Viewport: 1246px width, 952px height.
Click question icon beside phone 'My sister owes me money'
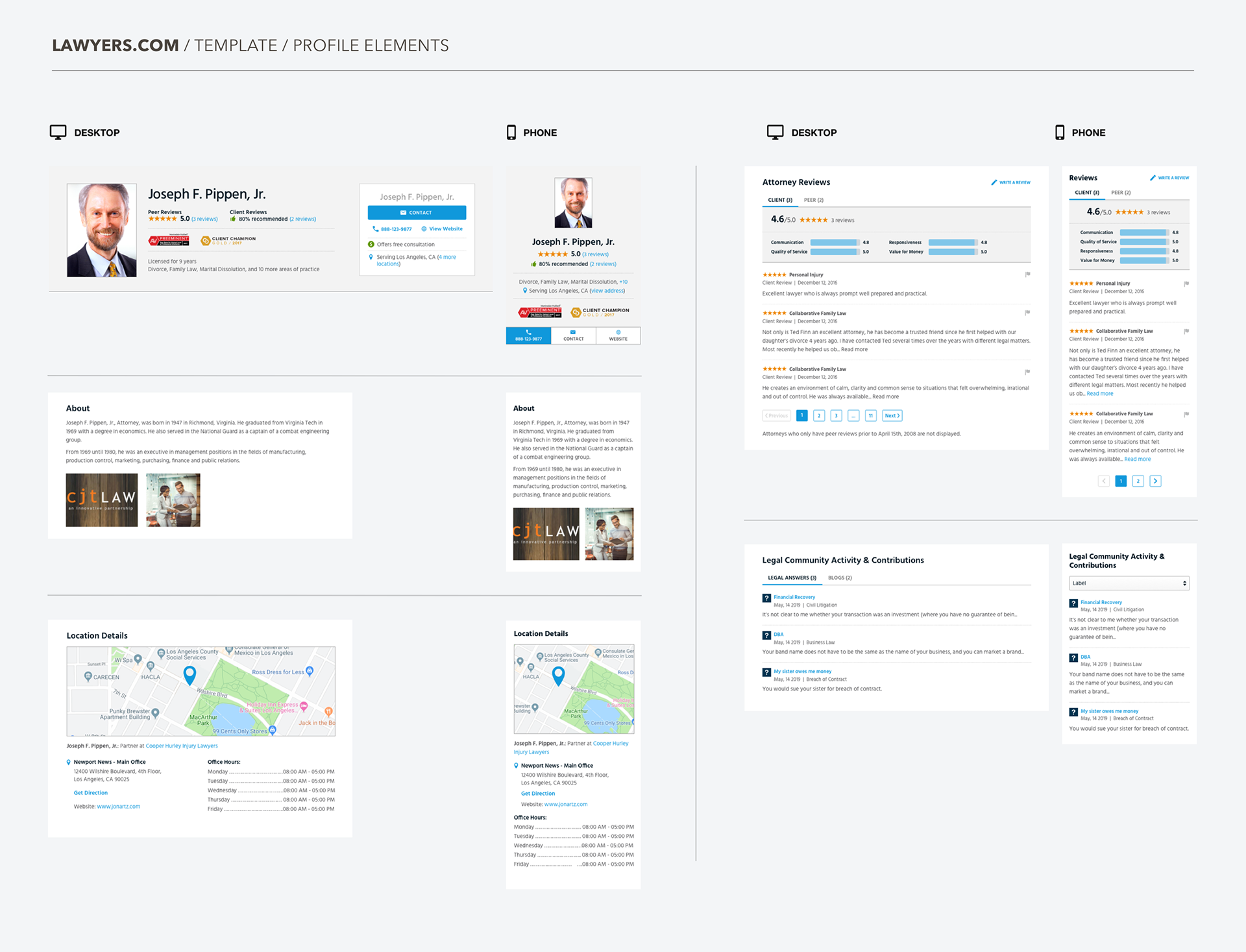(x=1073, y=713)
